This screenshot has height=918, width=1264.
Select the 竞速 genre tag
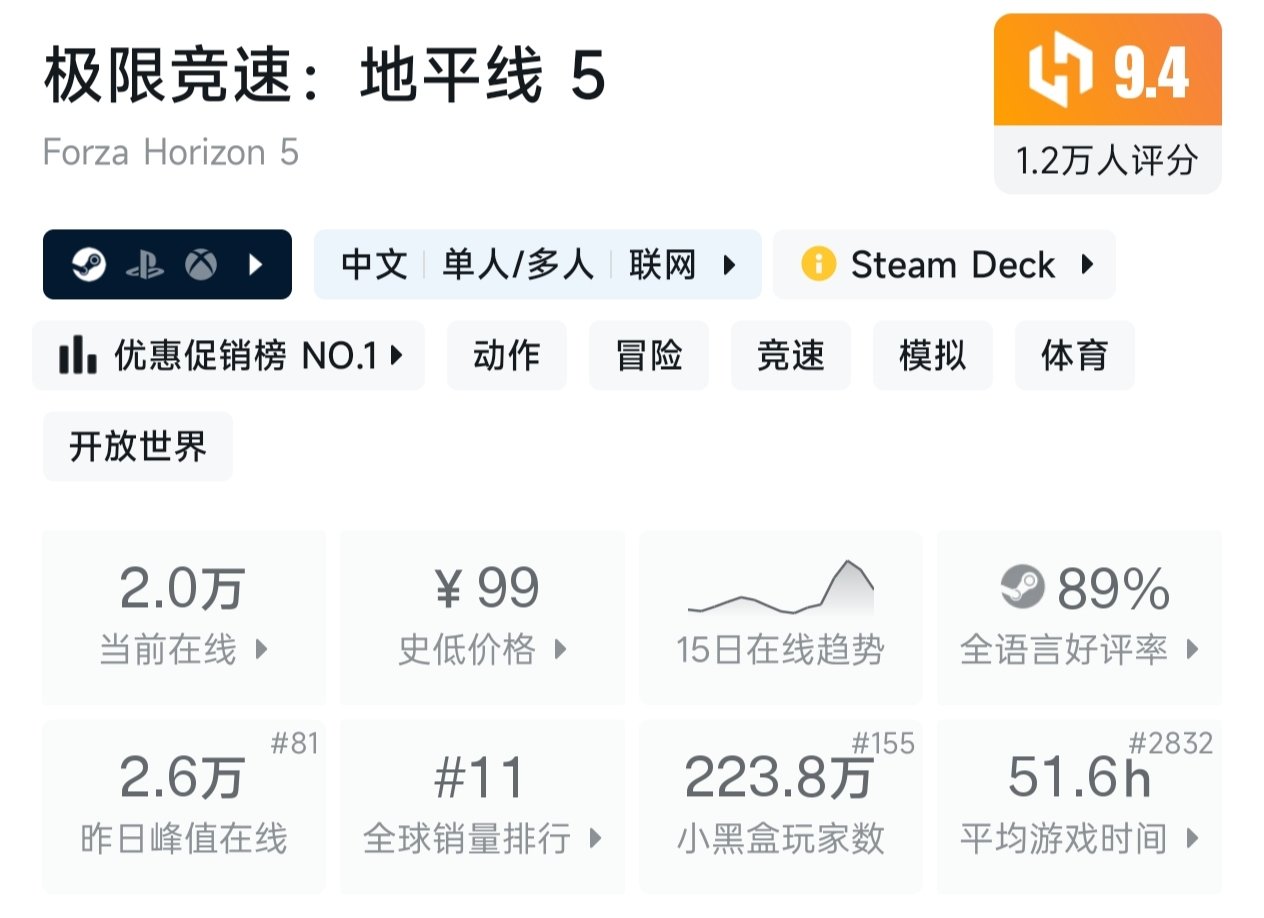pyautogui.click(x=790, y=355)
